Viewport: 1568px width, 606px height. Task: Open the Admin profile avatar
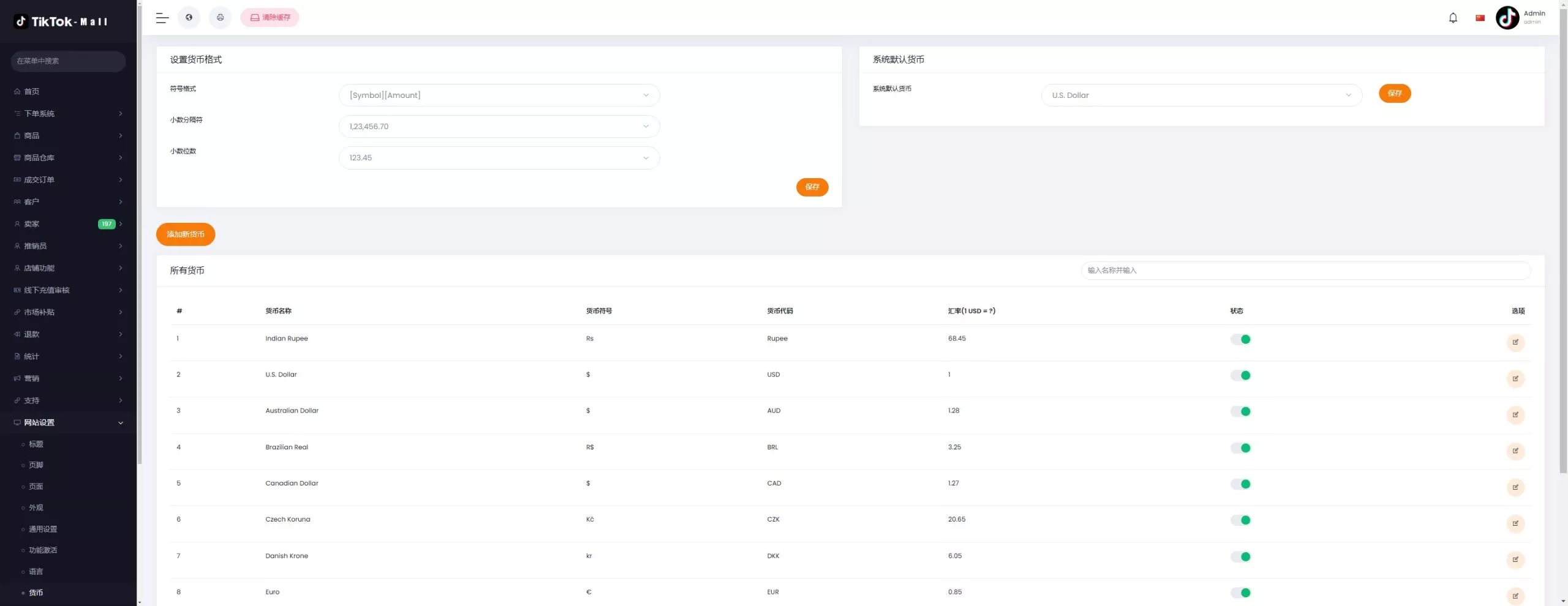coord(1507,18)
